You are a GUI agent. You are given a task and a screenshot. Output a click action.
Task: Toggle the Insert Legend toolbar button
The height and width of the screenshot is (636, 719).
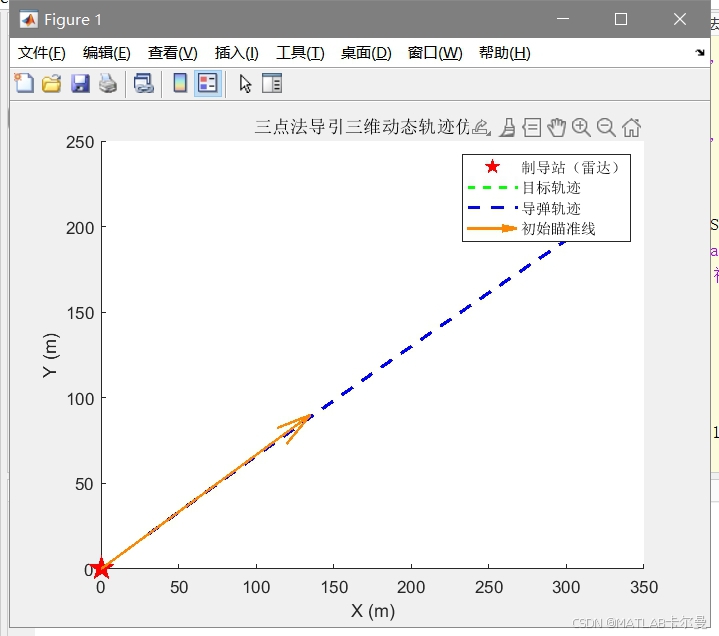pyautogui.click(x=208, y=83)
